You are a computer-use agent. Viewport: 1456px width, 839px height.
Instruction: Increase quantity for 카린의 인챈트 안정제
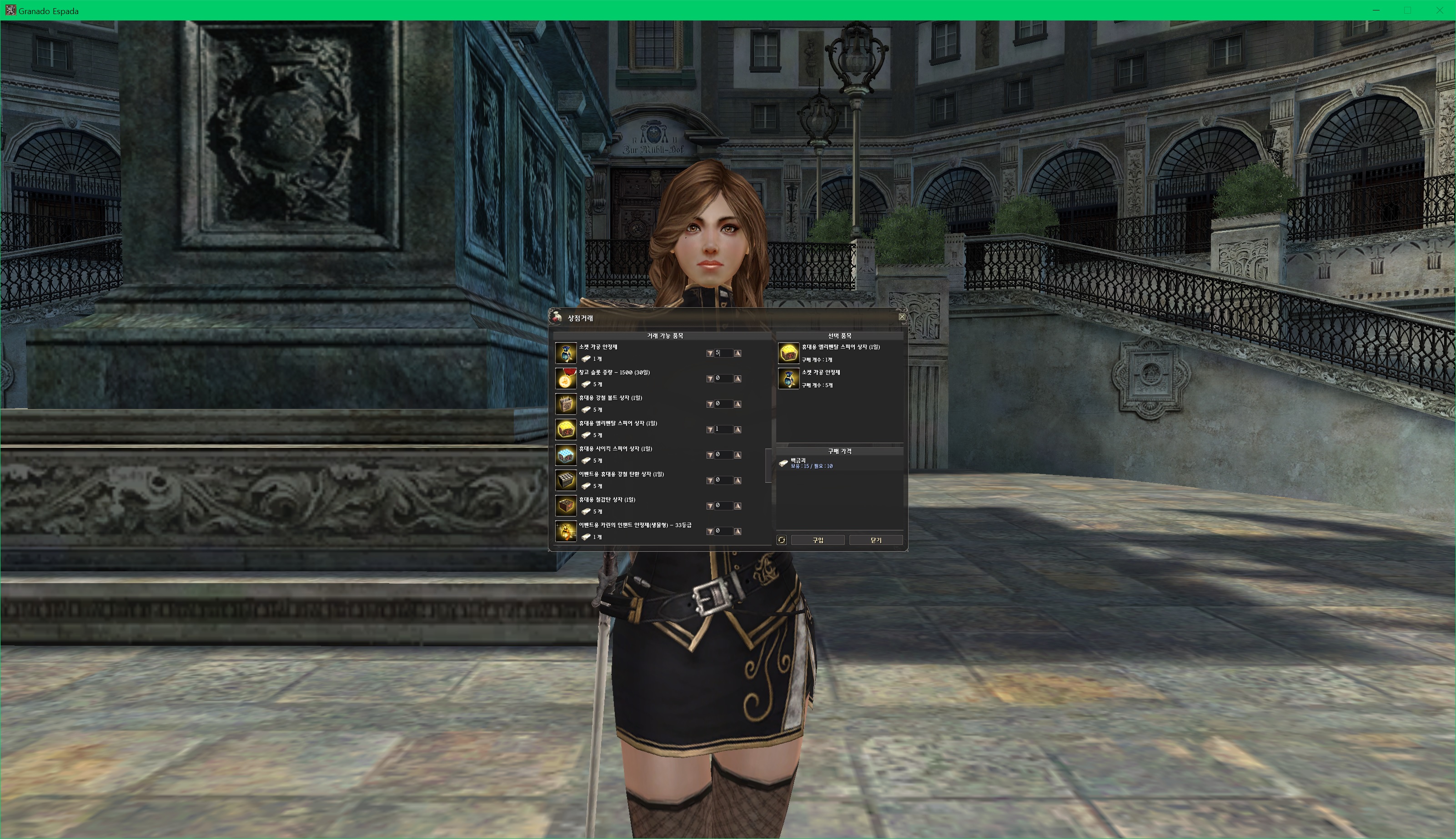click(738, 531)
